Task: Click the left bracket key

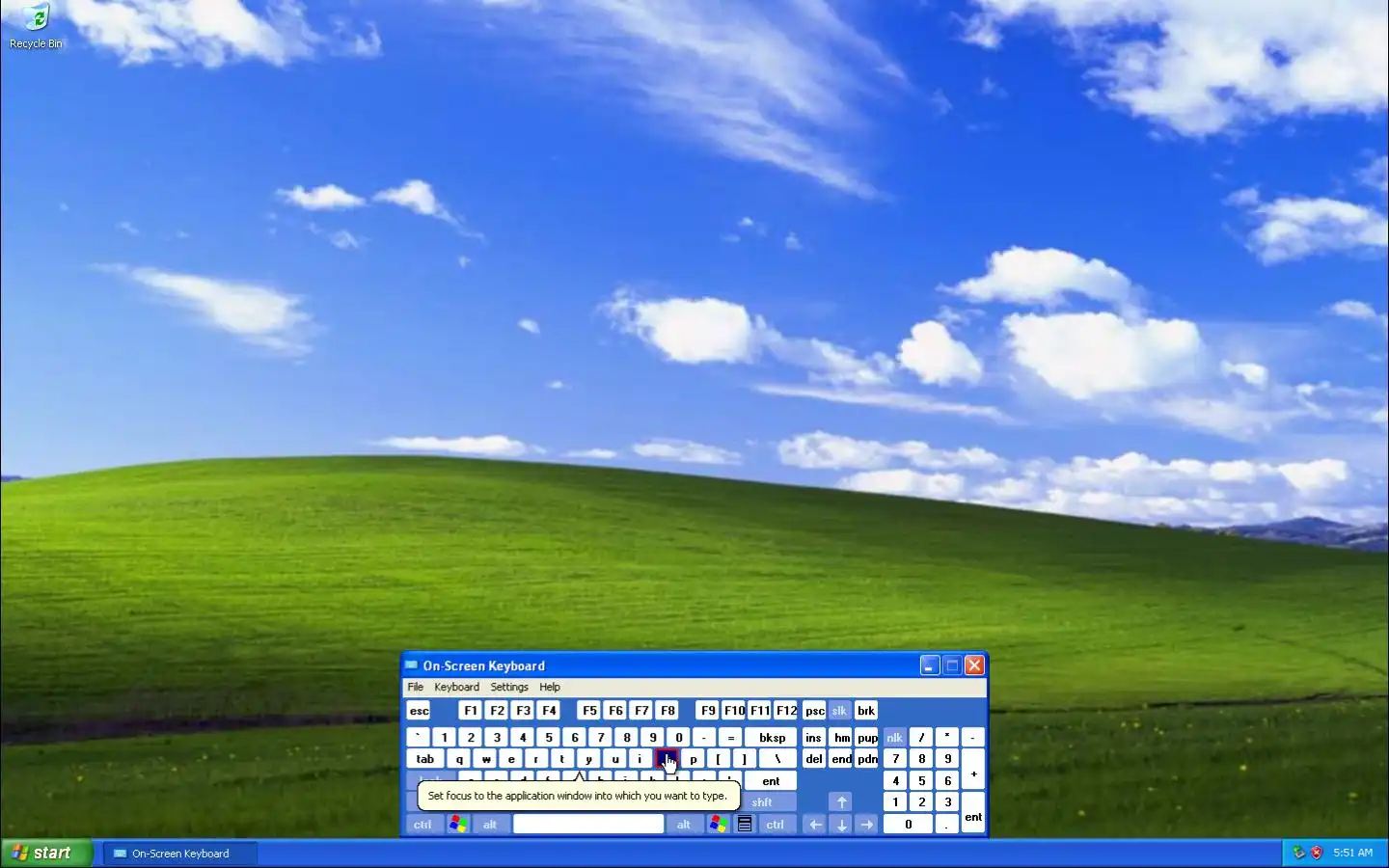Action: [720, 759]
